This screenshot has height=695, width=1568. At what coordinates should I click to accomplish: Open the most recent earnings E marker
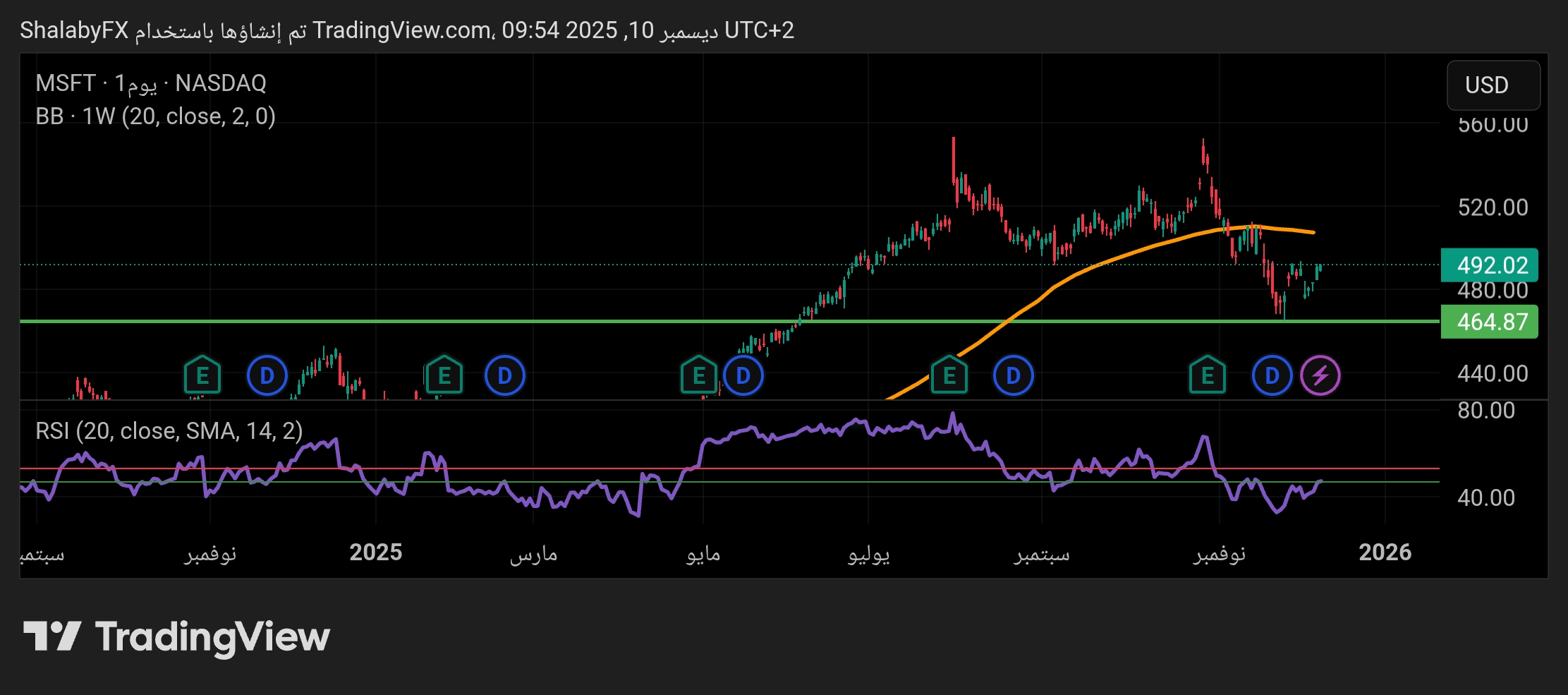tap(1207, 375)
